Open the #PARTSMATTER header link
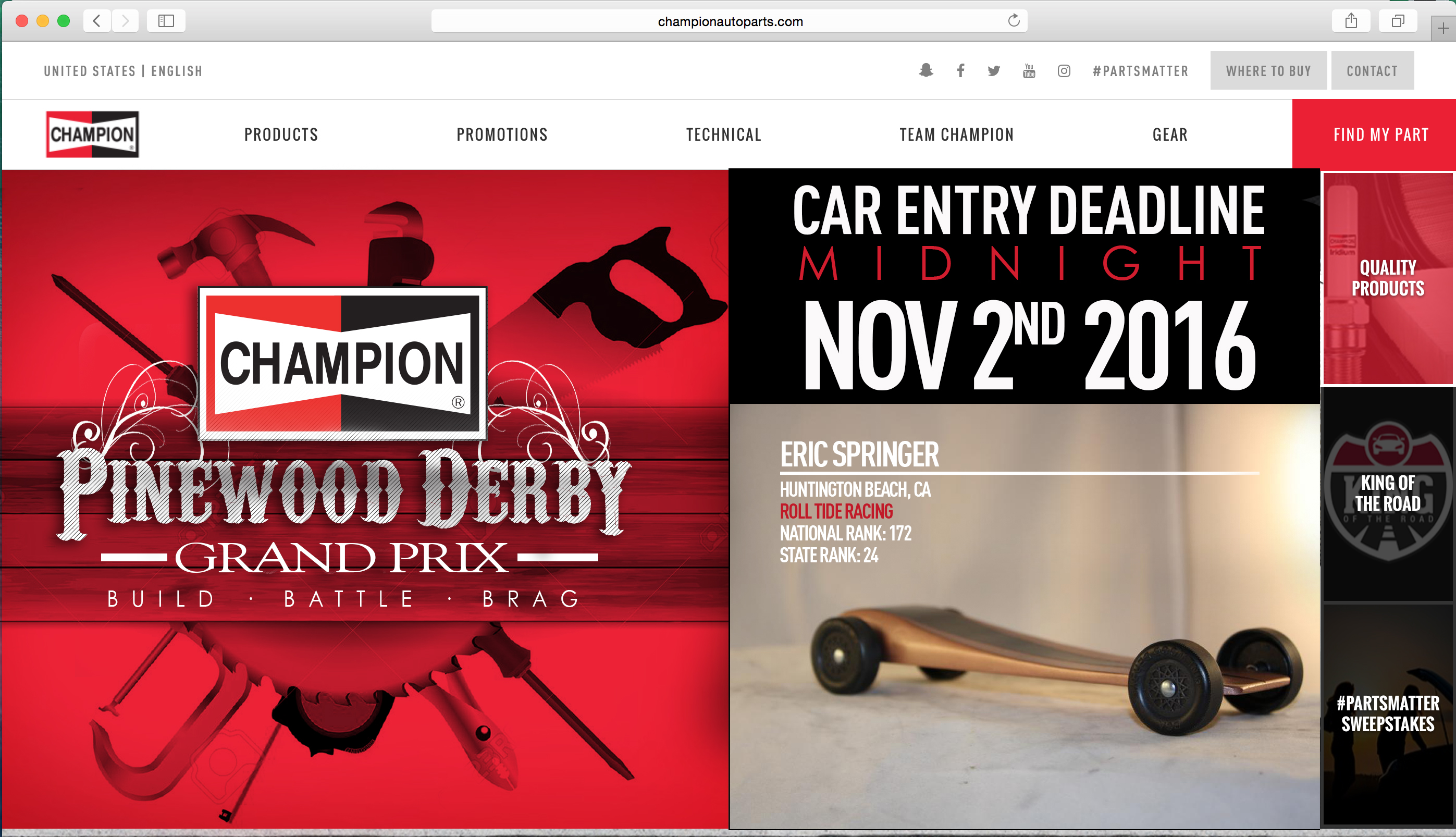This screenshot has height=837, width=1456. pyautogui.click(x=1140, y=71)
